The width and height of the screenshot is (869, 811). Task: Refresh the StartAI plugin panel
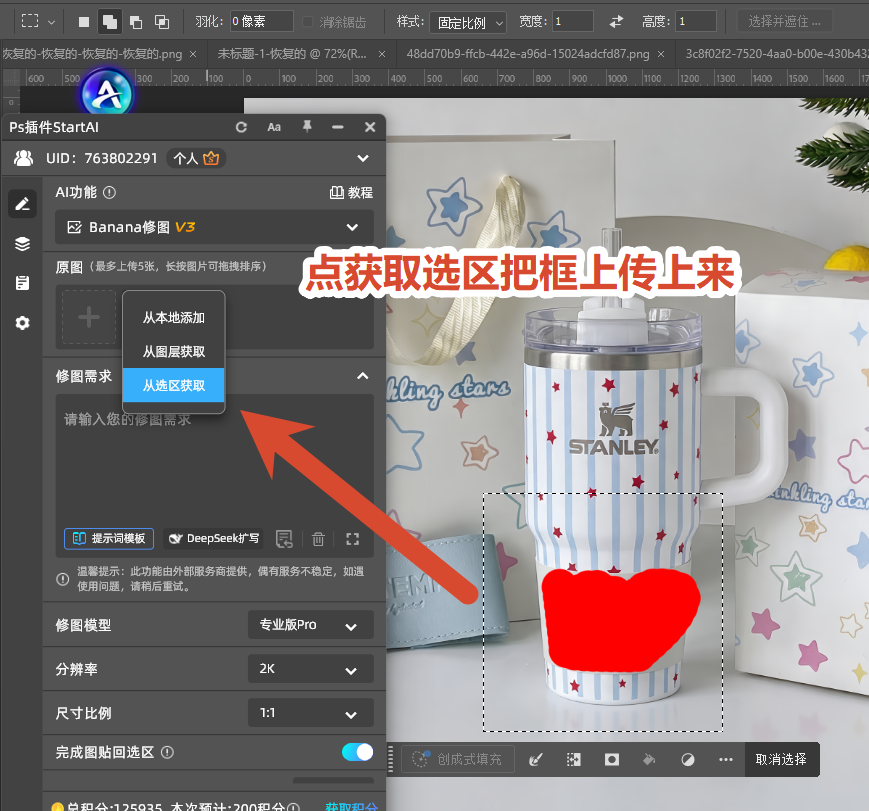(241, 127)
